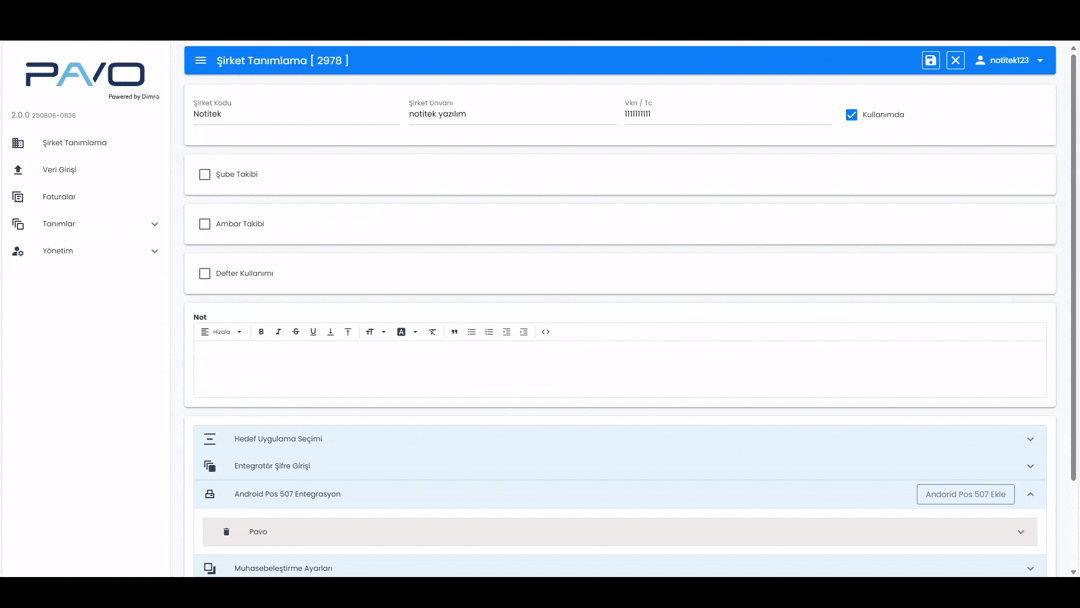Go to Faturalar in the sidebar
1080x608 pixels.
pos(59,197)
